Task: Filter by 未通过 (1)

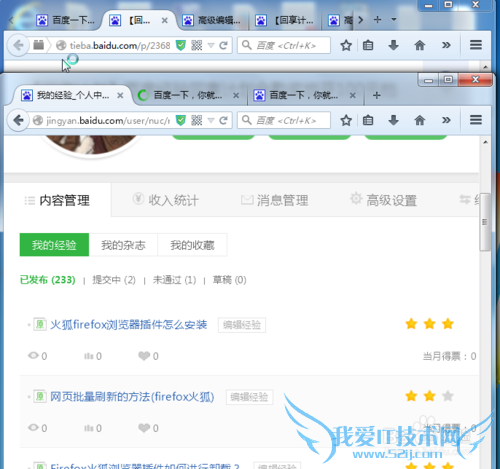Action: pyautogui.click(x=174, y=280)
